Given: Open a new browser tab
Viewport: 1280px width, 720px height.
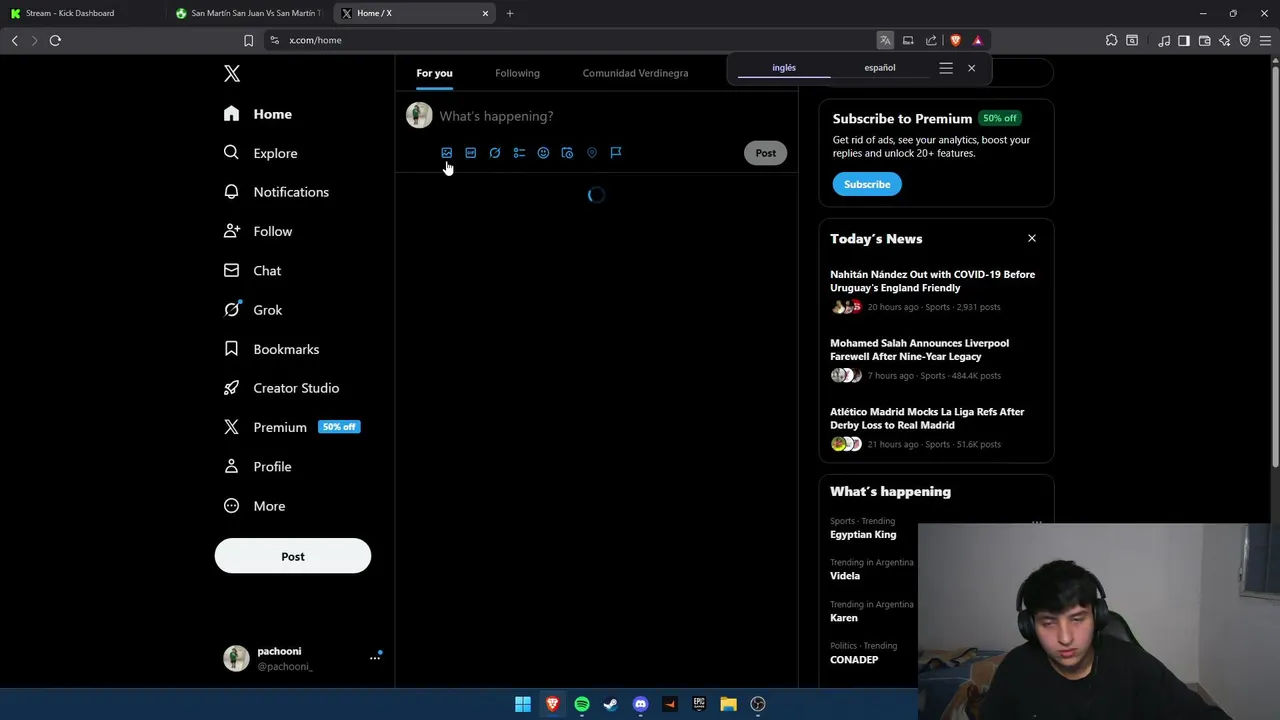Looking at the screenshot, I should 510,13.
